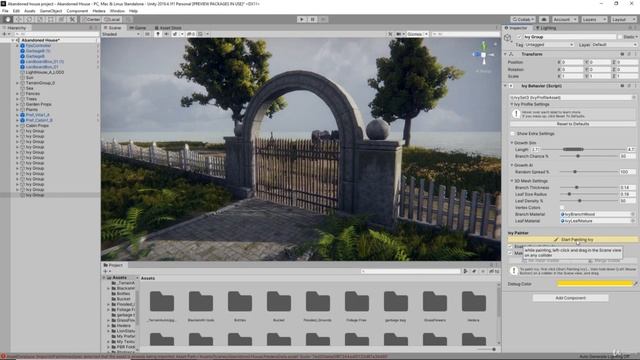This screenshot has height=360, width=640.
Task: Click the scene orientation gizmo
Action: [484, 54]
